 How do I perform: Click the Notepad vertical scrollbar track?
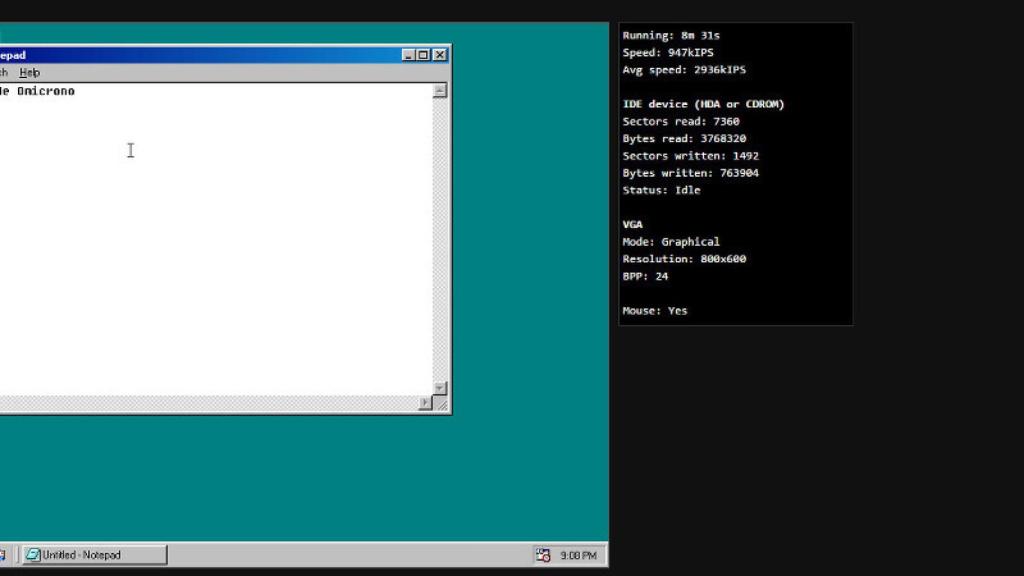click(440, 240)
